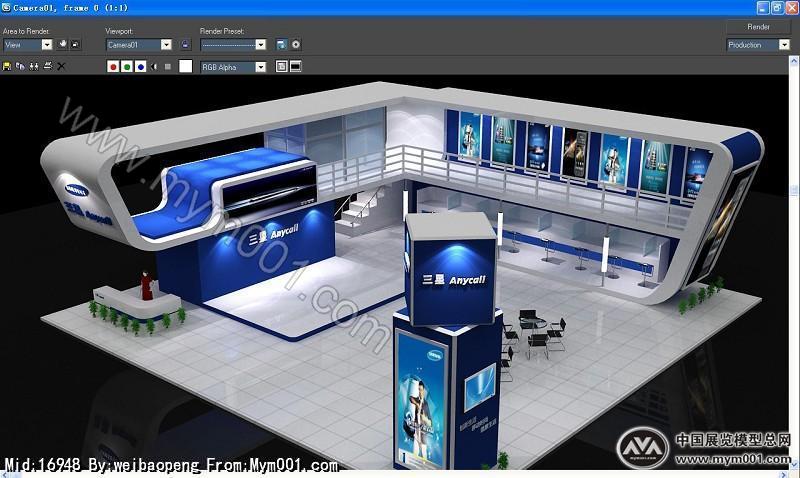Toggle the blue channel display

(140, 66)
